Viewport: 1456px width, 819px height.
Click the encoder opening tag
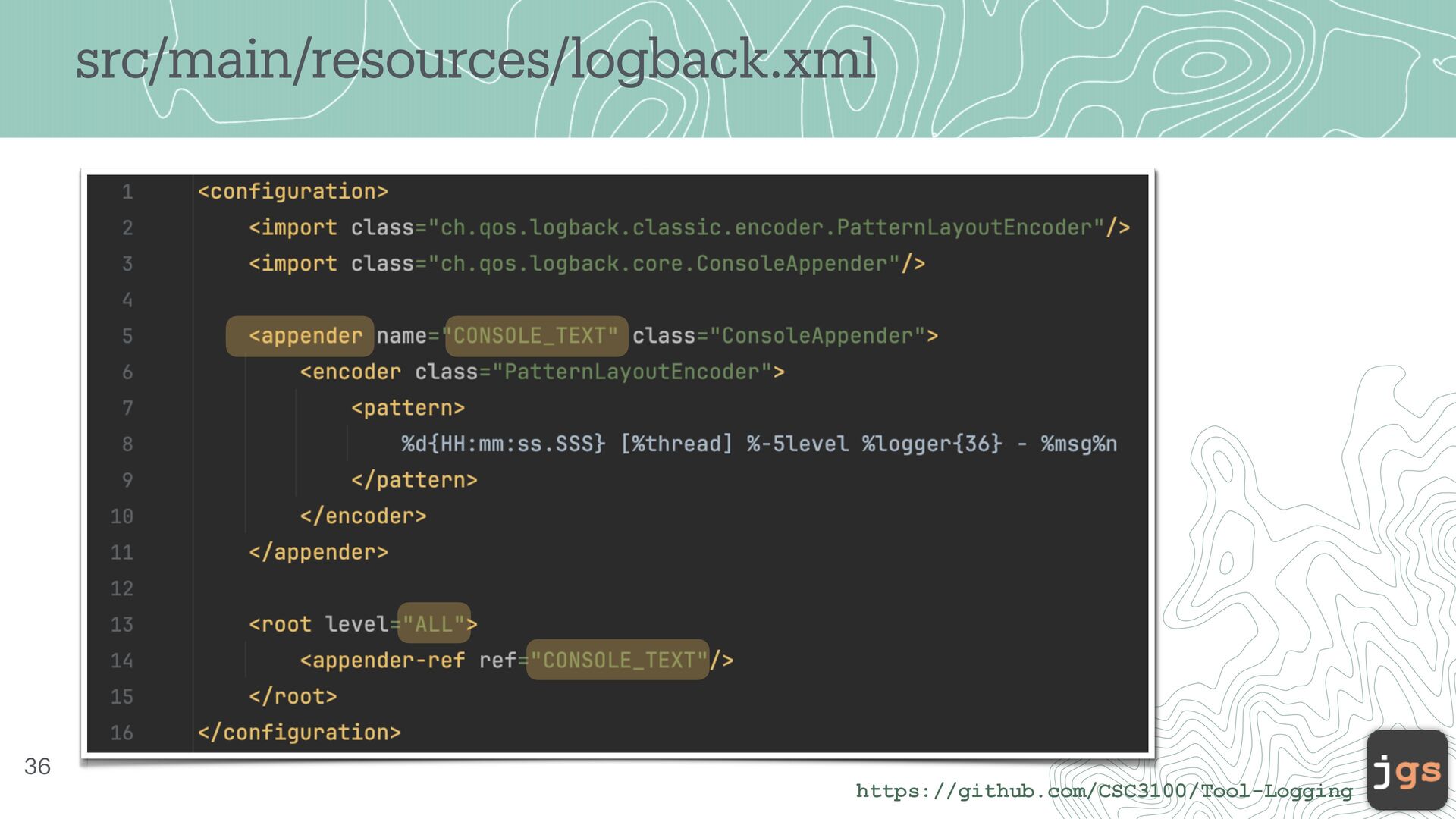point(350,372)
